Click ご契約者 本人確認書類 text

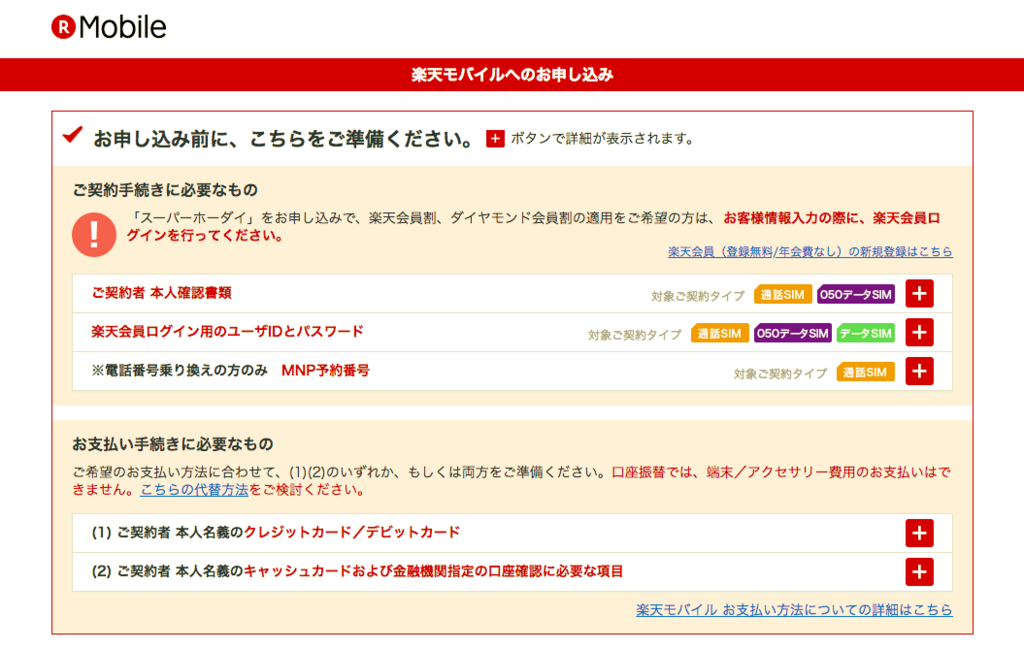(161, 293)
